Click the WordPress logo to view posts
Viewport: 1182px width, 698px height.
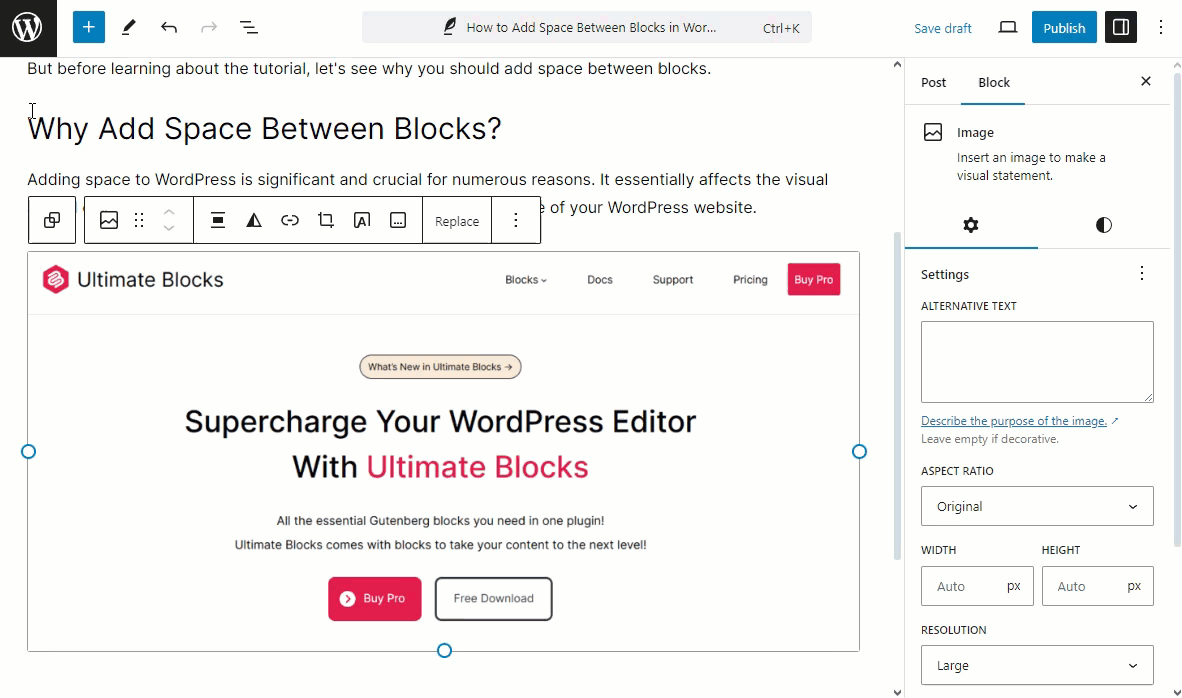point(28,28)
